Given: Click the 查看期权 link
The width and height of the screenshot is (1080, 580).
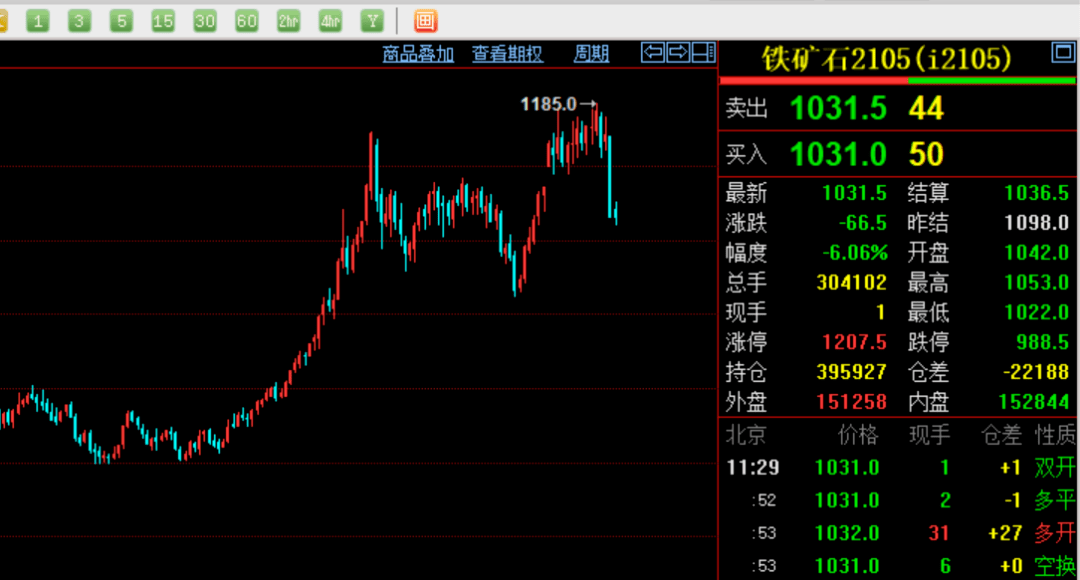Looking at the screenshot, I should tap(507, 54).
